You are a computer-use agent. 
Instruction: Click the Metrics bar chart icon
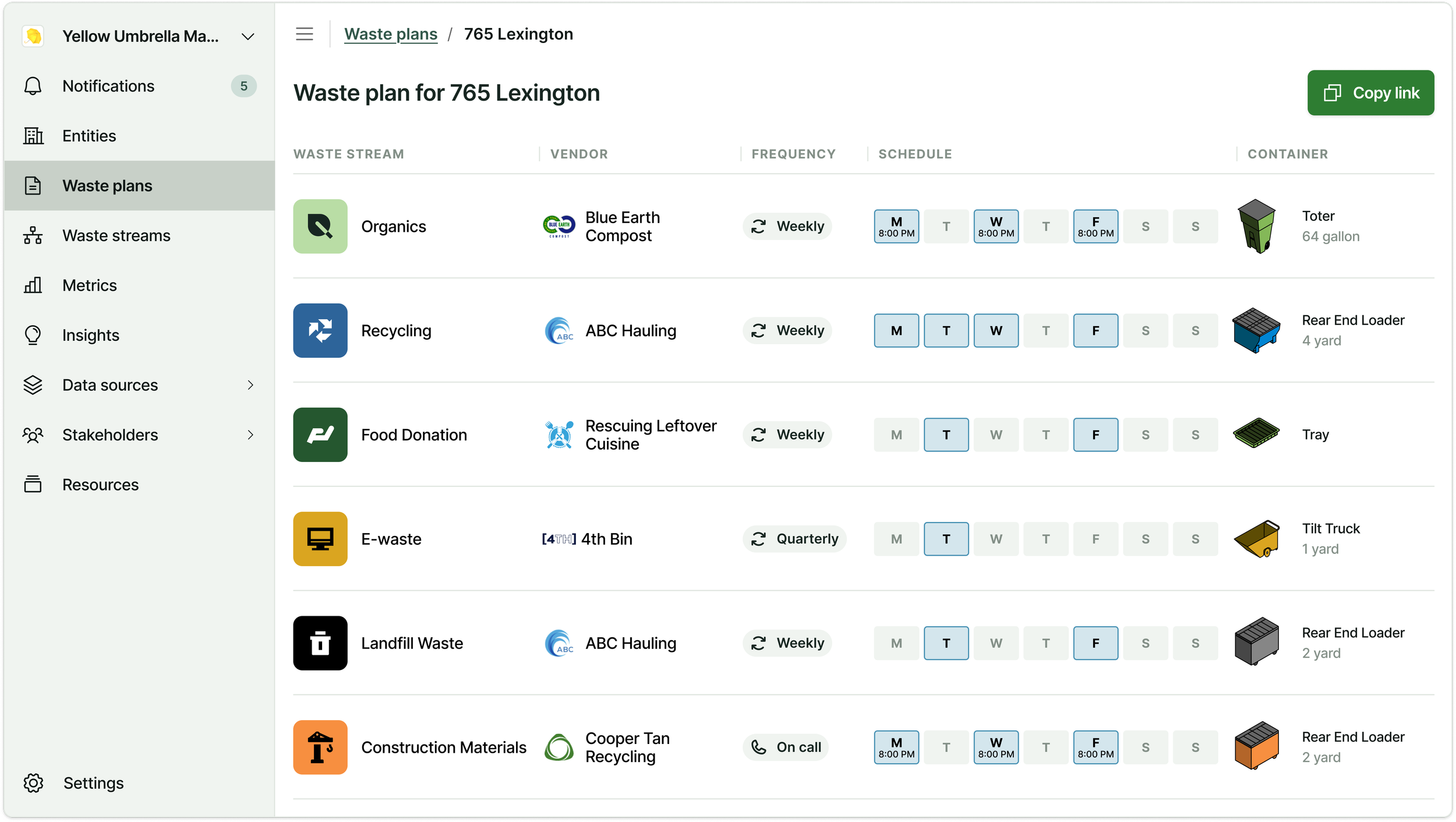(33, 285)
